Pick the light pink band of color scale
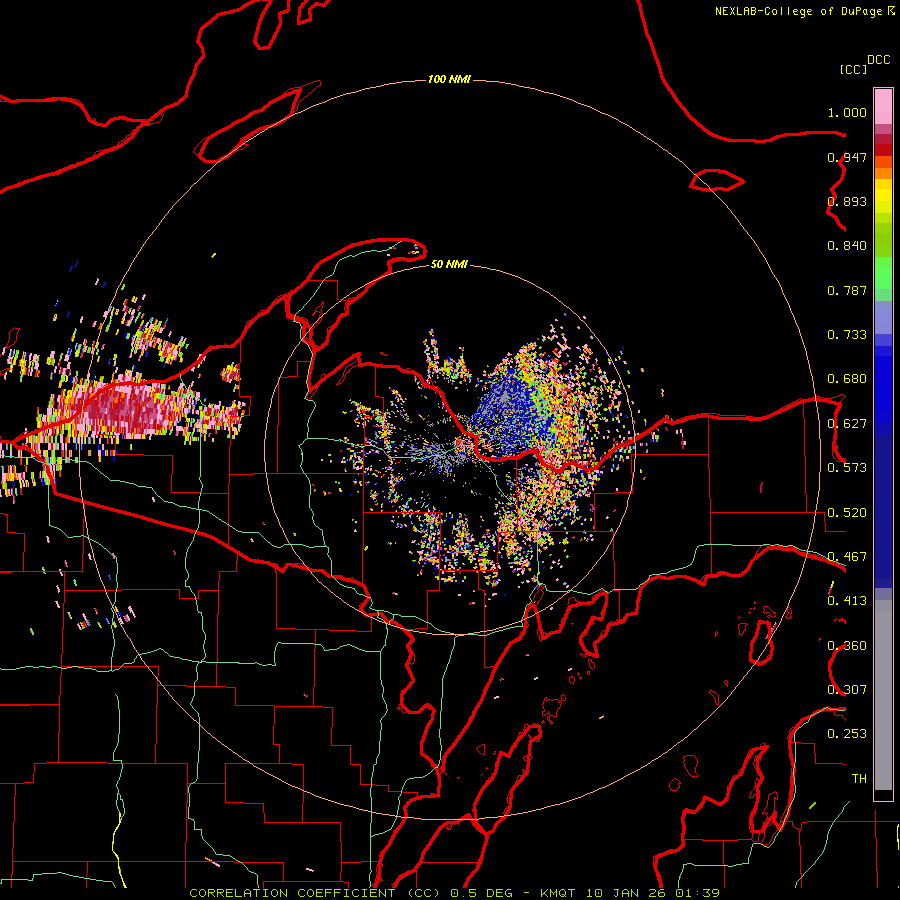This screenshot has height=900, width=900. pyautogui.click(x=883, y=107)
